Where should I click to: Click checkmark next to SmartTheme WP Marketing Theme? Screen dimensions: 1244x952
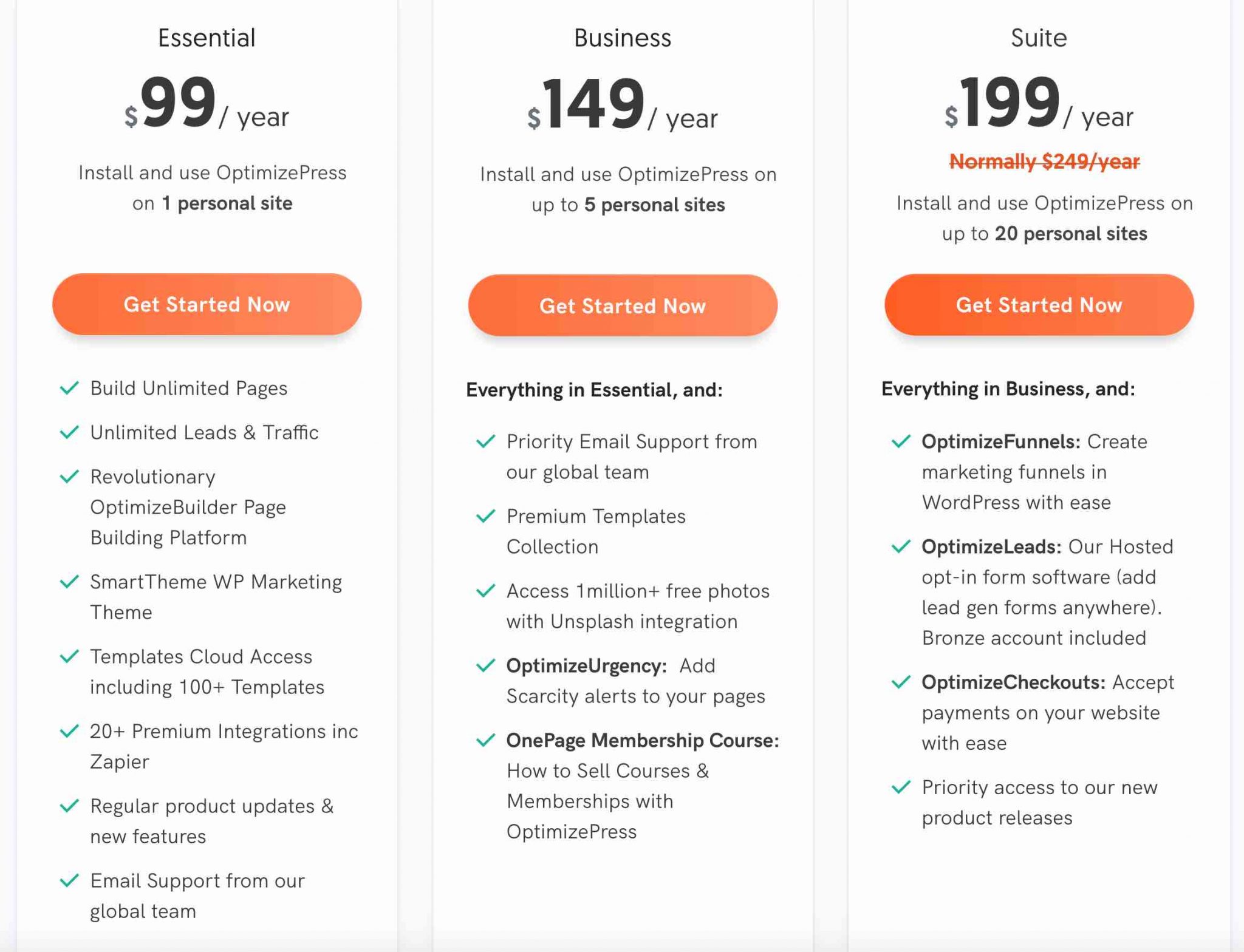69,582
